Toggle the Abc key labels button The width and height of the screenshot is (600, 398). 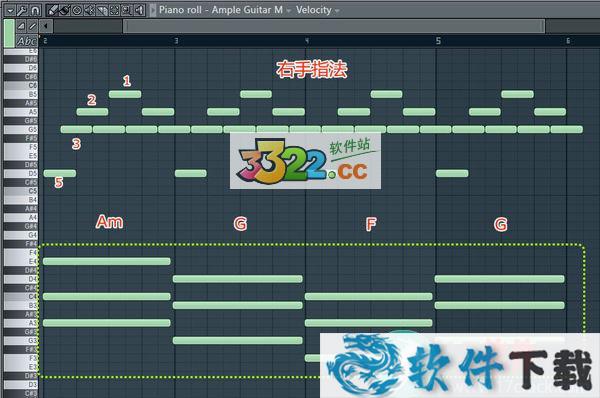click(26, 41)
